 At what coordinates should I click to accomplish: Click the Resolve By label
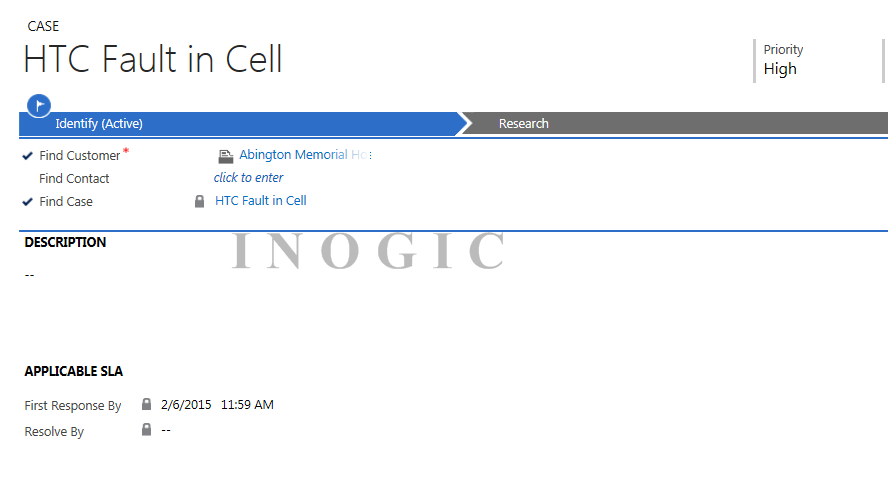(54, 432)
